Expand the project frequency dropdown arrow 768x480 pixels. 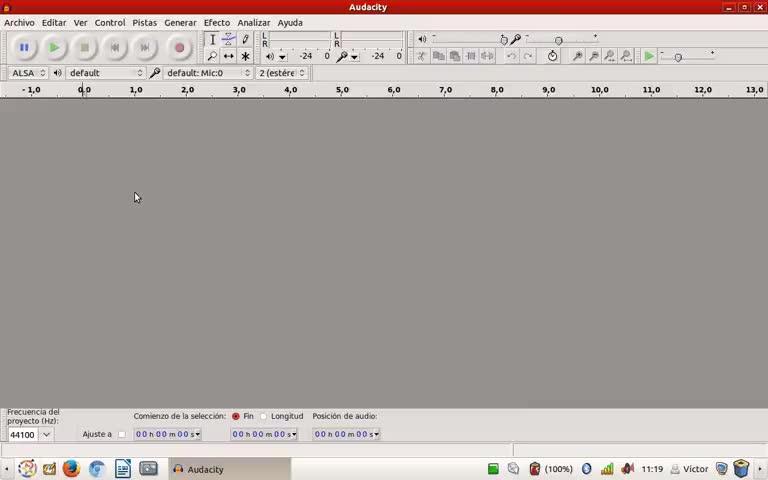46,434
